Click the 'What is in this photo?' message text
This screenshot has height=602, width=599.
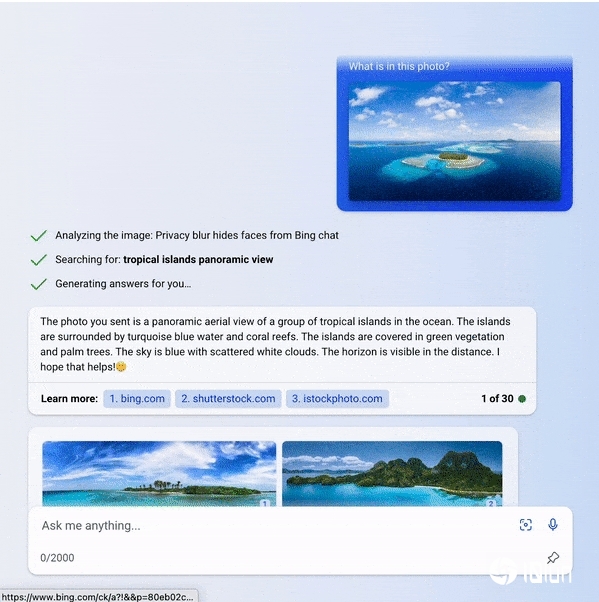click(399, 66)
